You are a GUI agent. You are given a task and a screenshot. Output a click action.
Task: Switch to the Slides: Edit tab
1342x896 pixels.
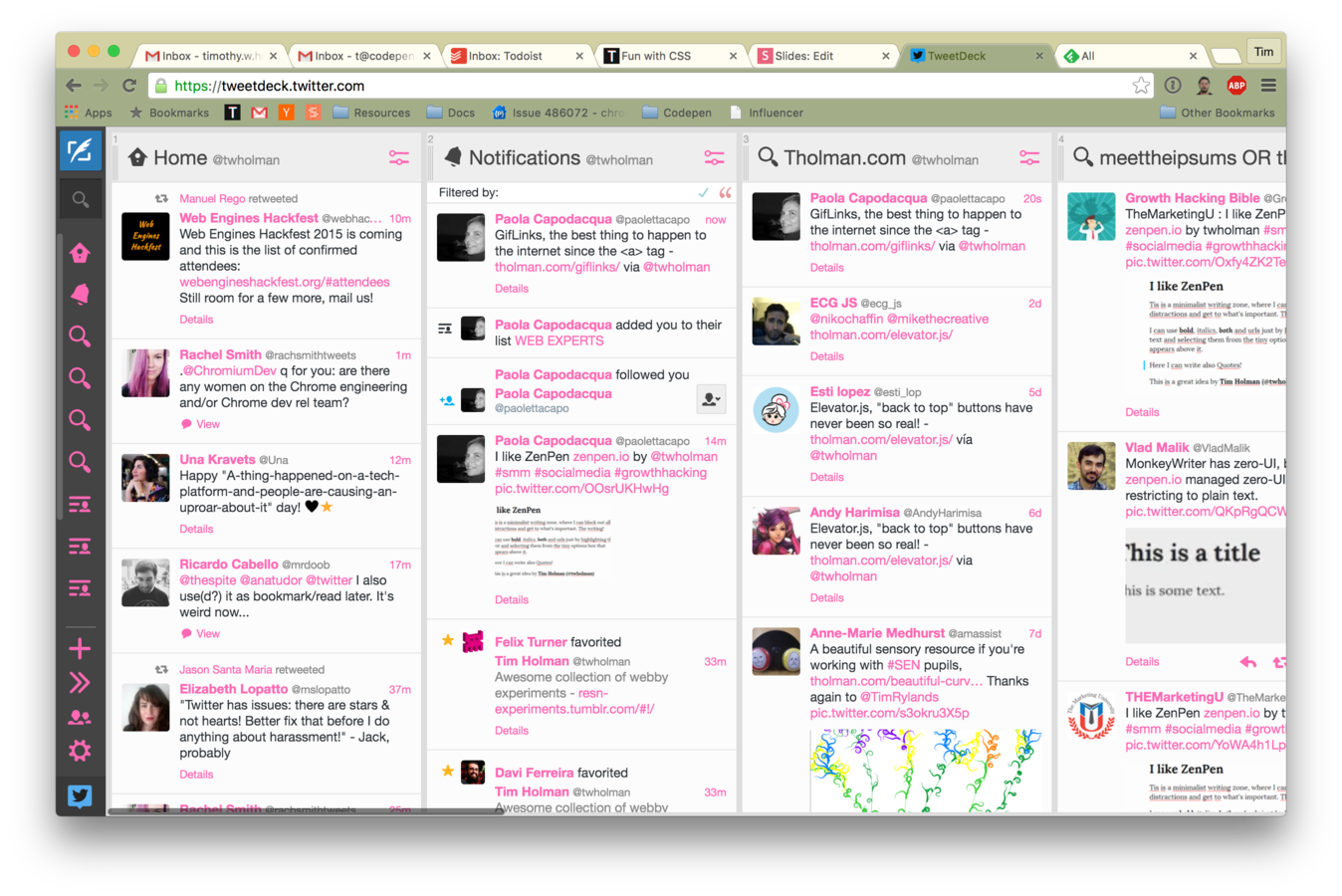[821, 56]
